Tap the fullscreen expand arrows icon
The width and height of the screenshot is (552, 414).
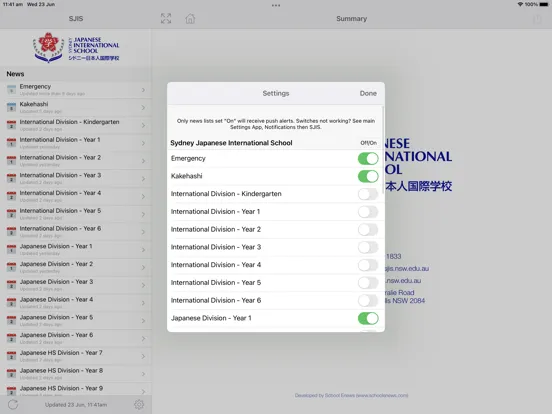[166, 19]
